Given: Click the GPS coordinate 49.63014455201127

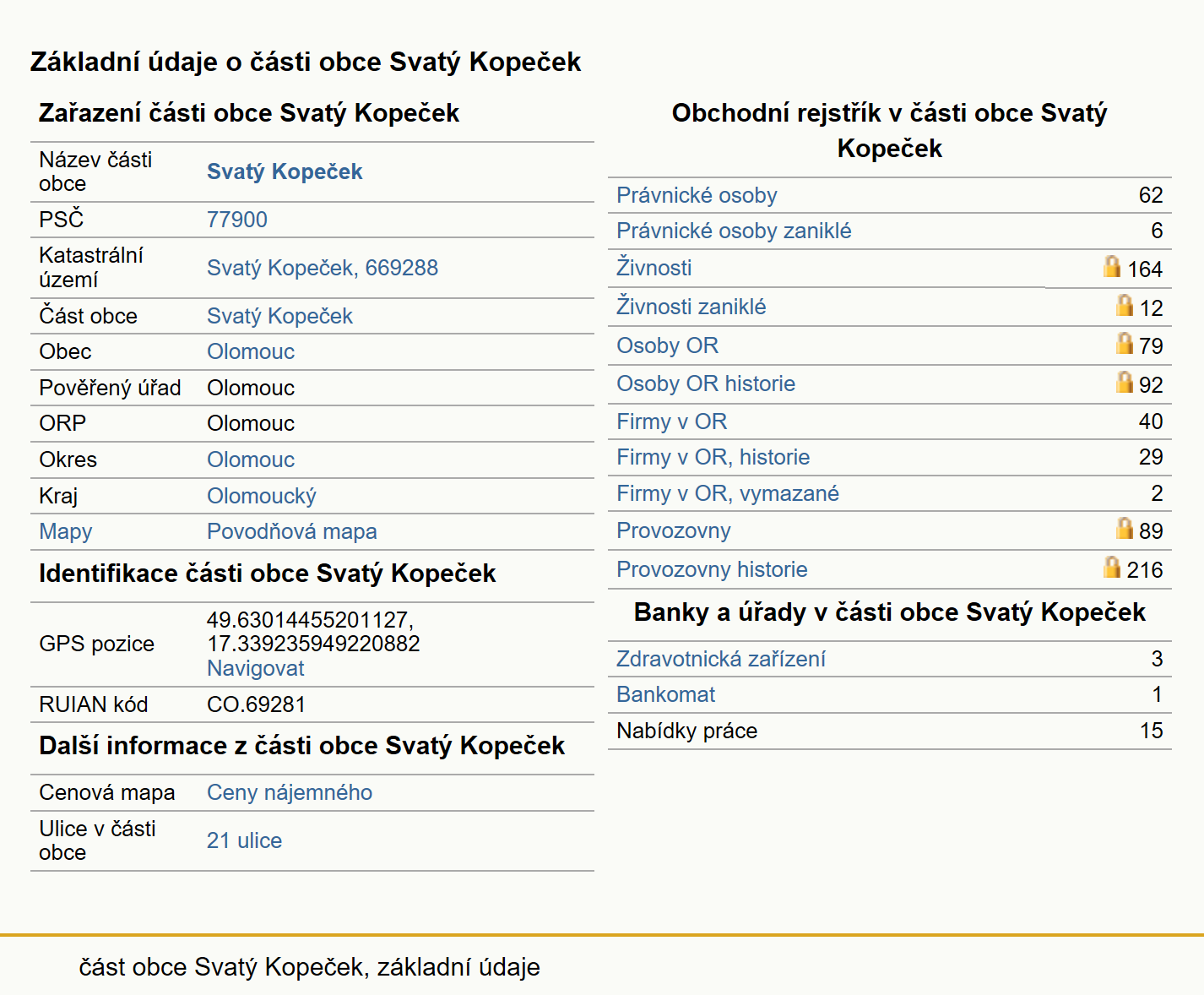Looking at the screenshot, I should (x=310, y=620).
